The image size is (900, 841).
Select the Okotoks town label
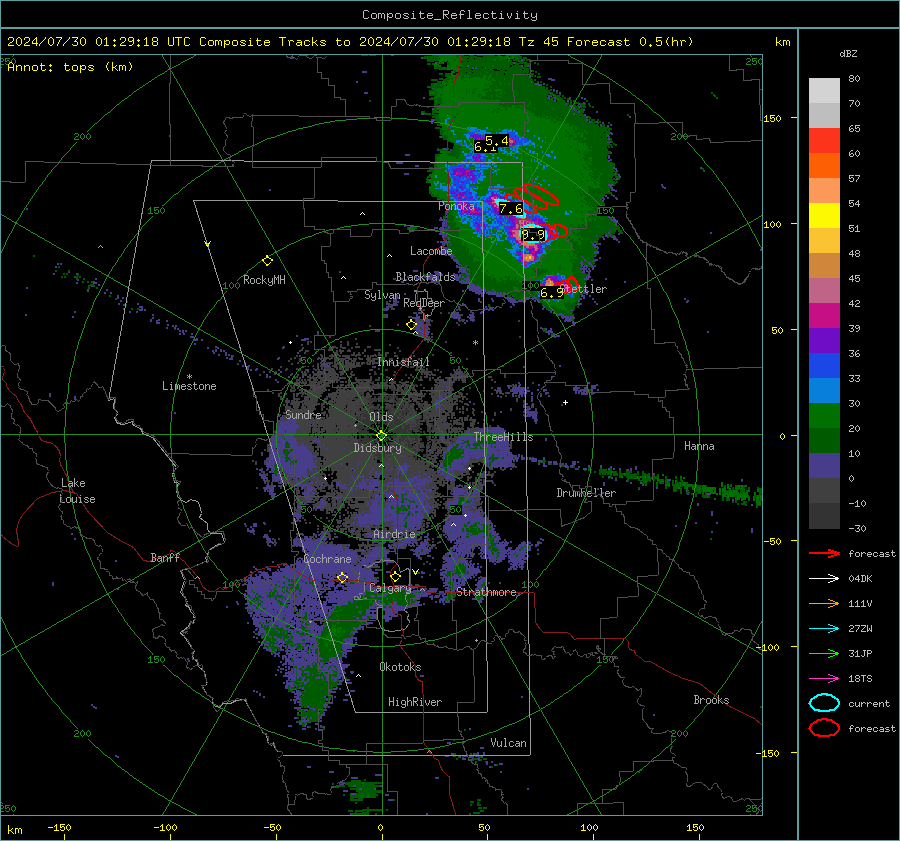(400, 667)
